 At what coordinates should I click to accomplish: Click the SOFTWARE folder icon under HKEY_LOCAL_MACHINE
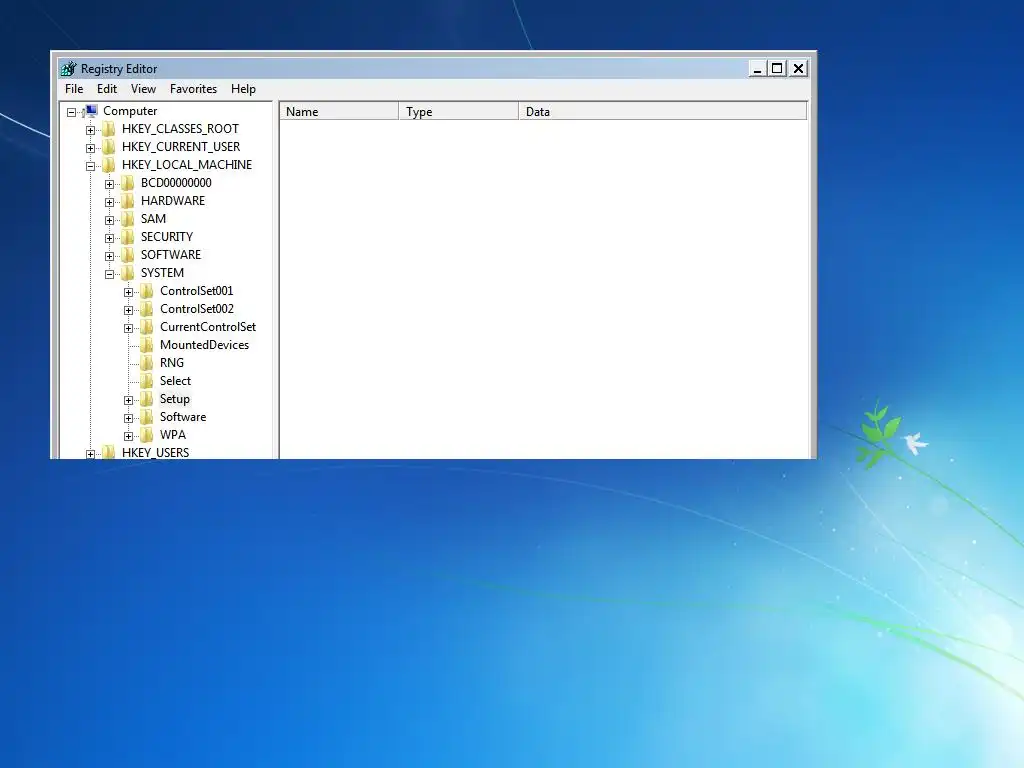coord(128,255)
